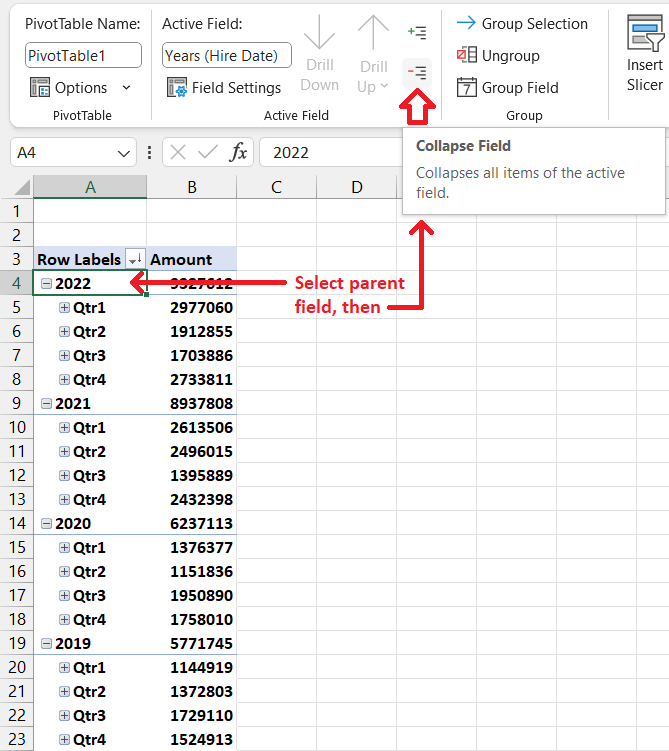Click cell with value 1950890
Viewport: 669px width, 751px height.
(x=192, y=595)
